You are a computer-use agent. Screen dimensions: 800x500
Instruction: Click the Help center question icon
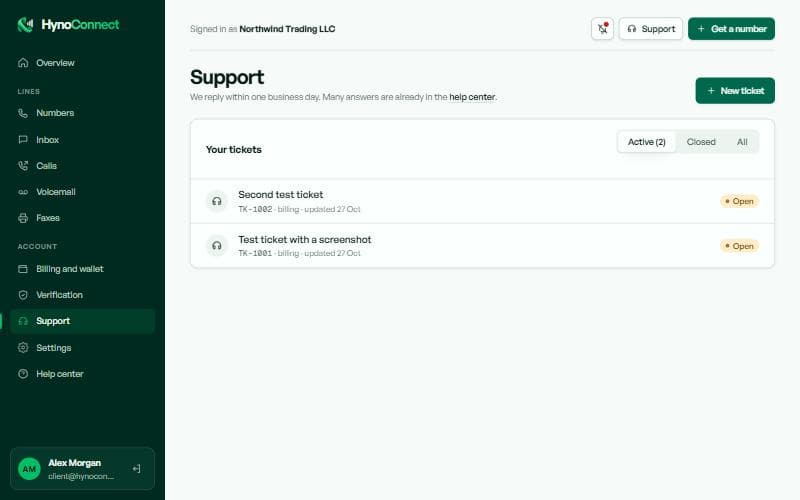[x=23, y=373]
